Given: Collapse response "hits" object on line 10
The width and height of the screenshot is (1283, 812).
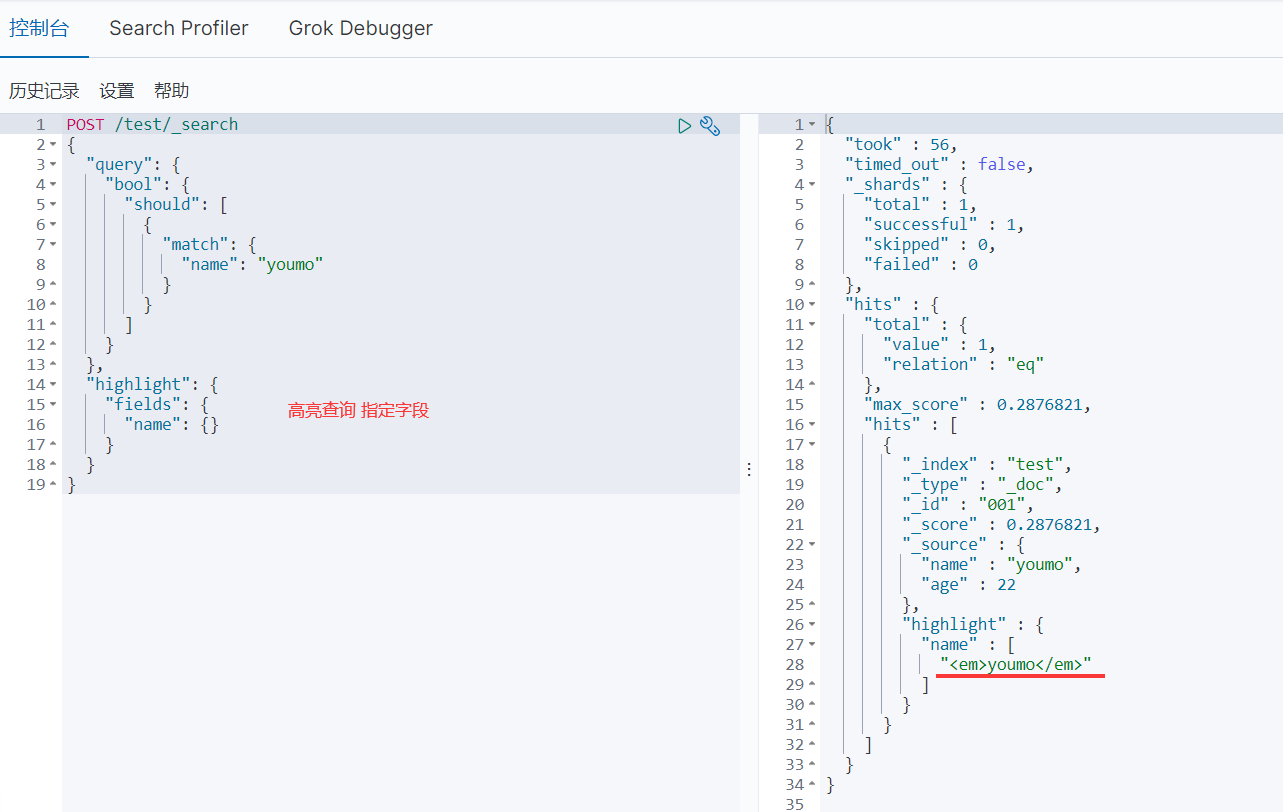Looking at the screenshot, I should pos(812,305).
